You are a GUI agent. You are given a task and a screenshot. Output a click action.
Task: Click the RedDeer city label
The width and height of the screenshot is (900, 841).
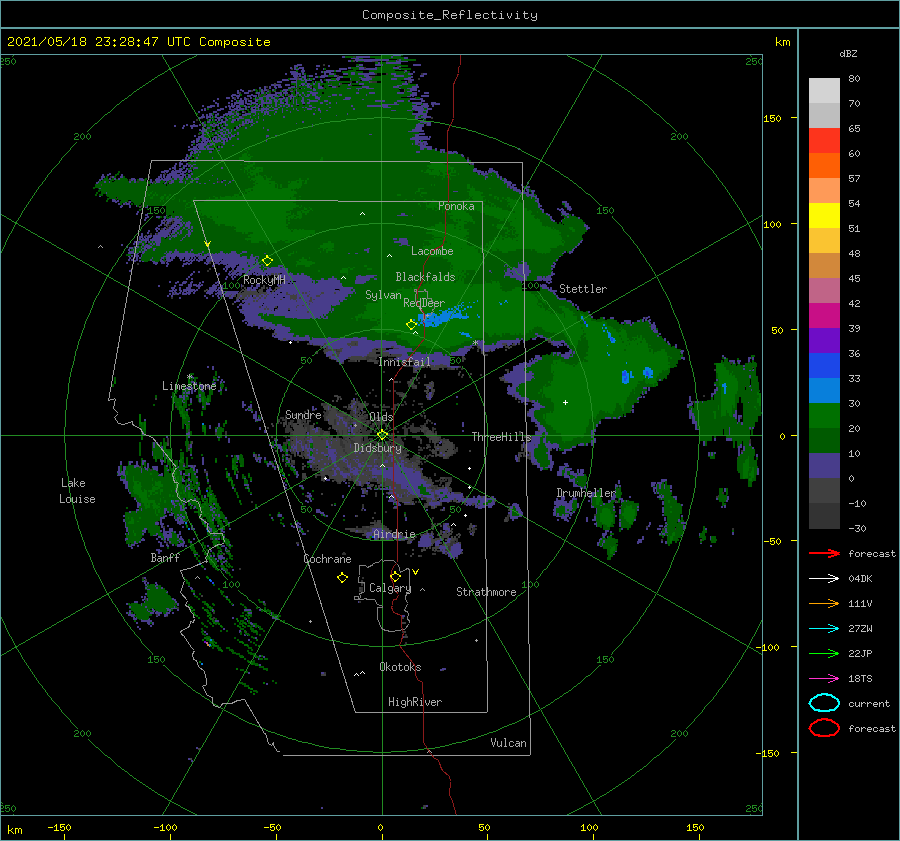[x=424, y=303]
